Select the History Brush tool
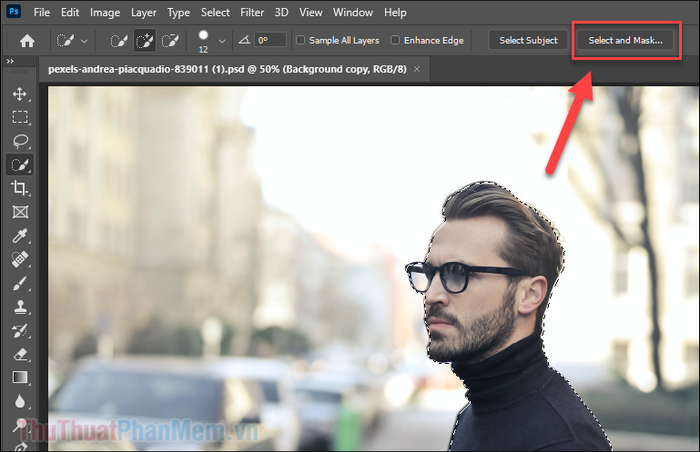This screenshot has height=452, width=700. [x=20, y=331]
